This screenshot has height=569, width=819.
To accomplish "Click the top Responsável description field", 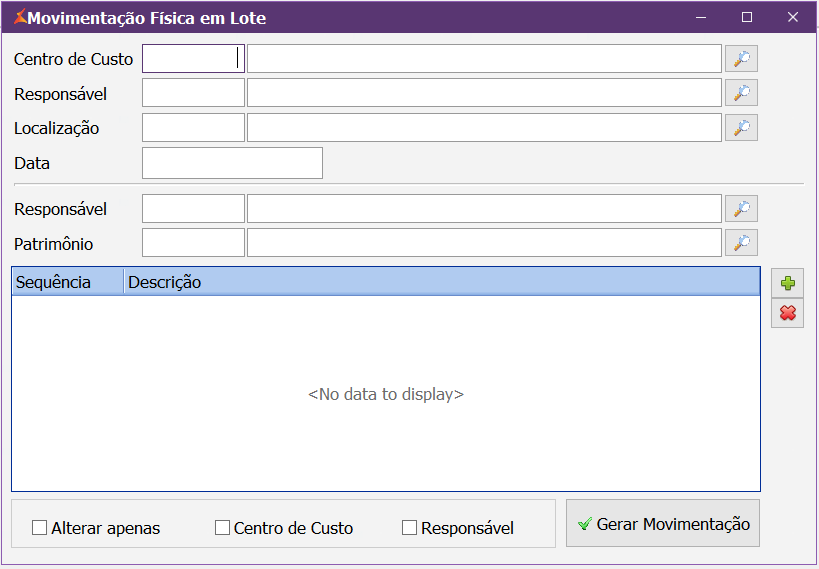I will tap(484, 93).
